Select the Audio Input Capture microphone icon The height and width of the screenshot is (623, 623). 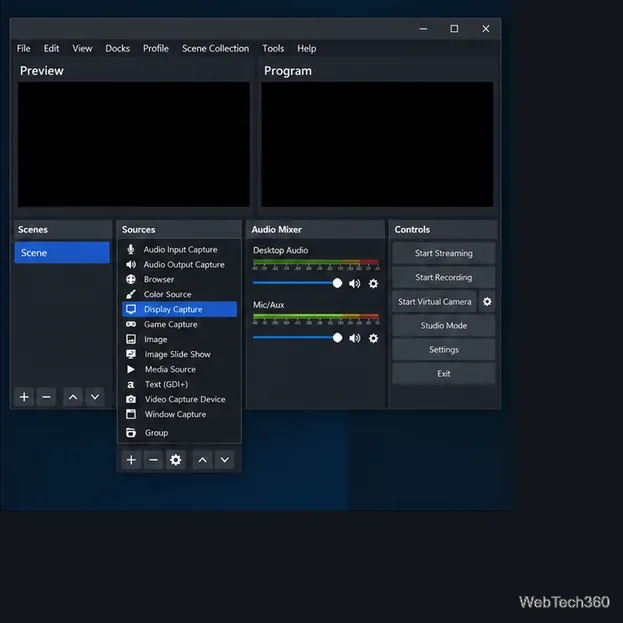pos(131,250)
